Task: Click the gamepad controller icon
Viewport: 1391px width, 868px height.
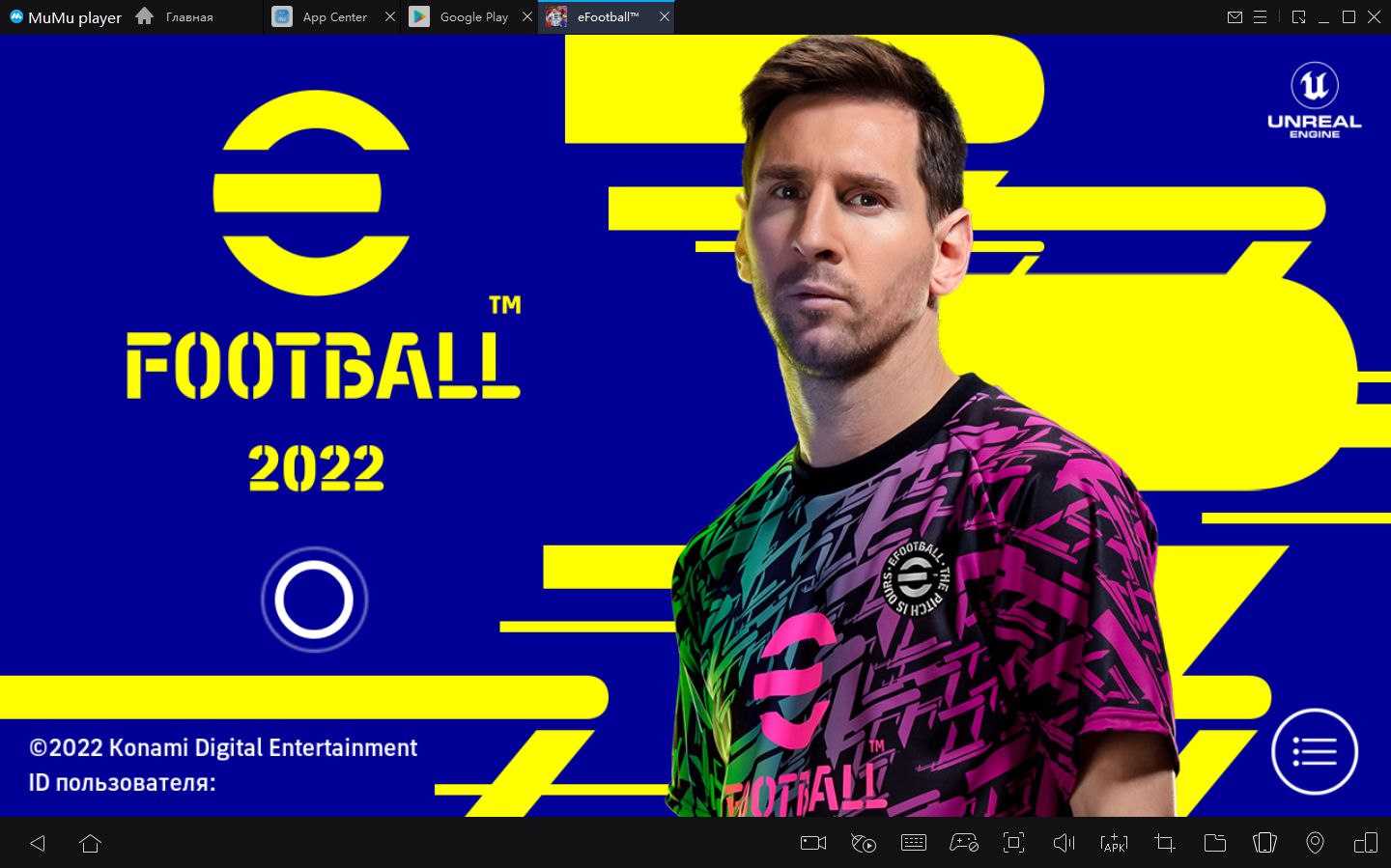Action: pyautogui.click(x=963, y=843)
